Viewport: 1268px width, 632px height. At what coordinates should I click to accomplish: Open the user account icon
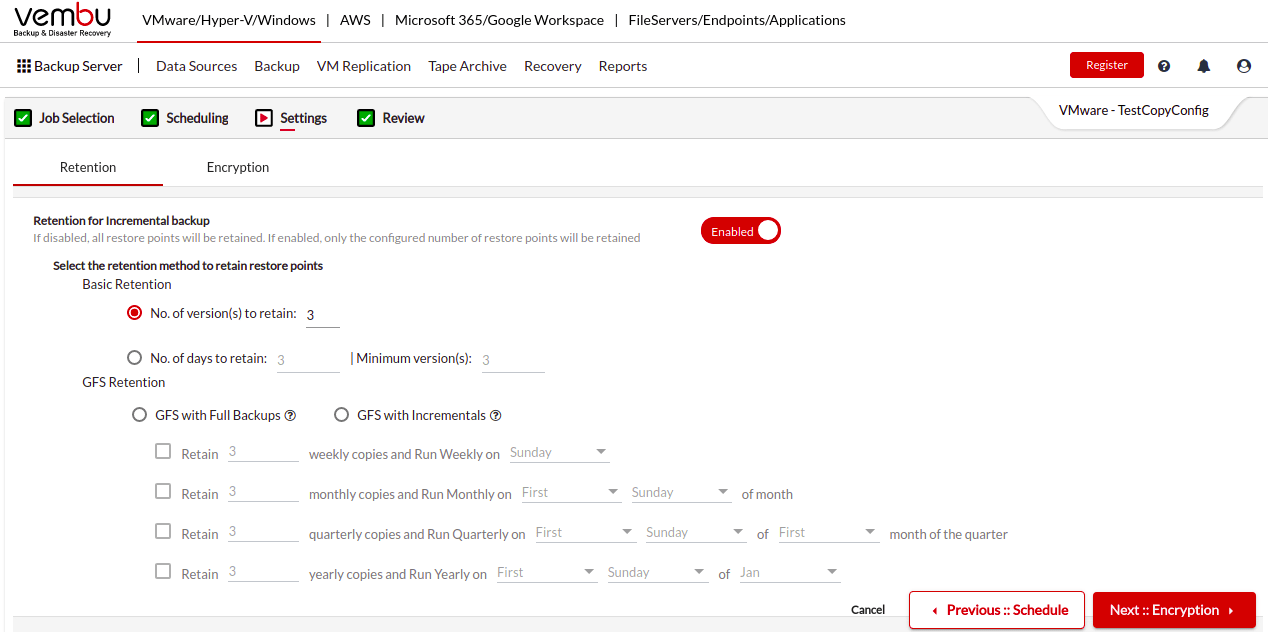1244,66
